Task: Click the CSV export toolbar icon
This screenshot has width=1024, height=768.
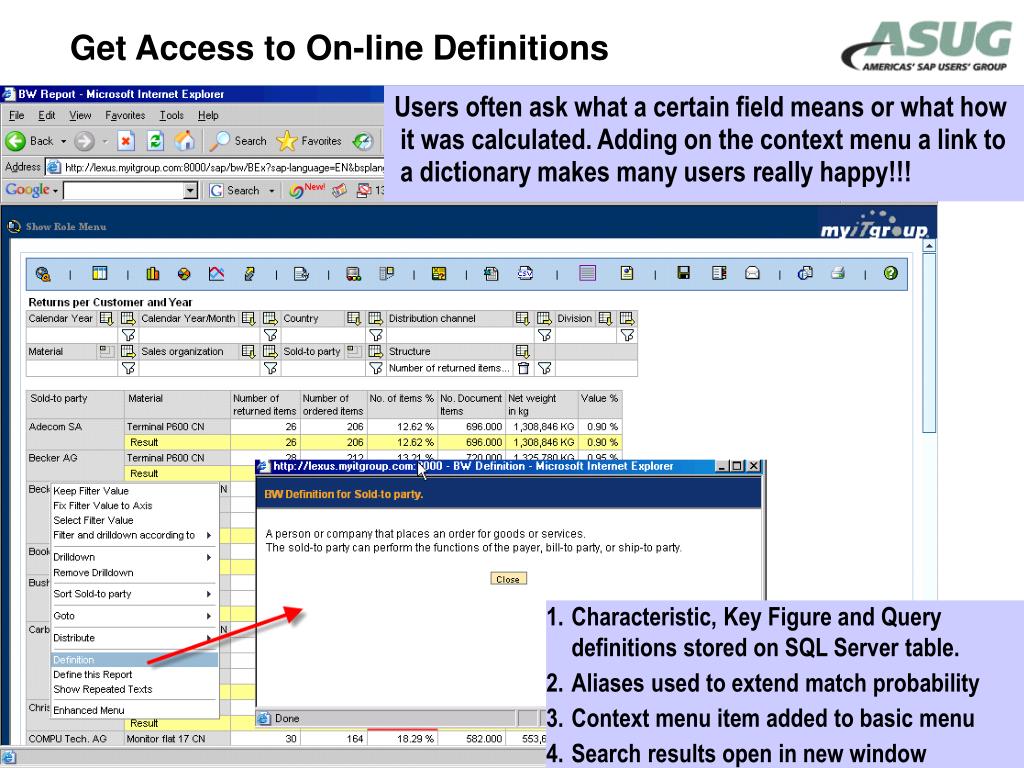Action: (x=525, y=273)
